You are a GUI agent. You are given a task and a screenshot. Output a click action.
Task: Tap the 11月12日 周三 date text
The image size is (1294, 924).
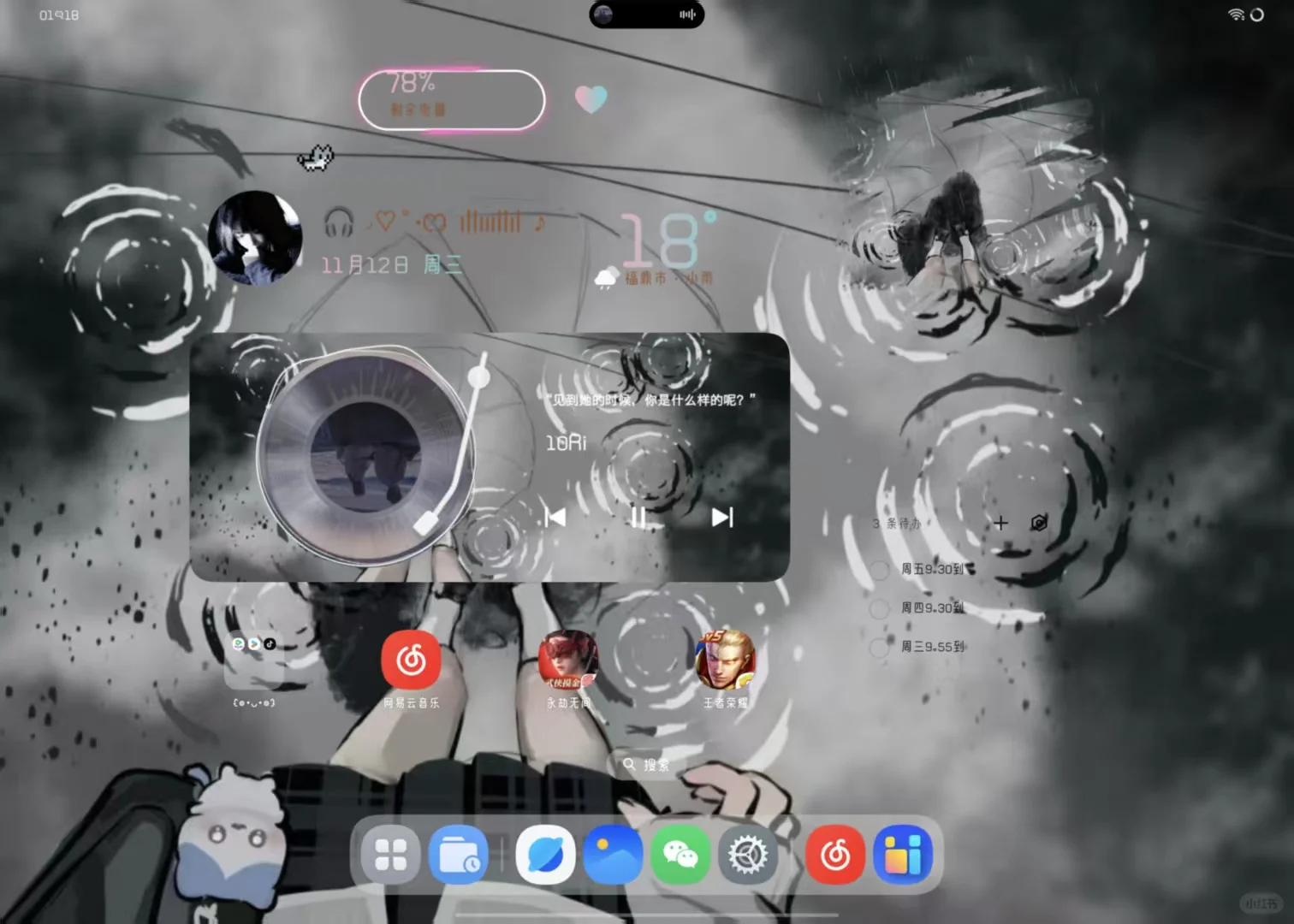pos(391,265)
